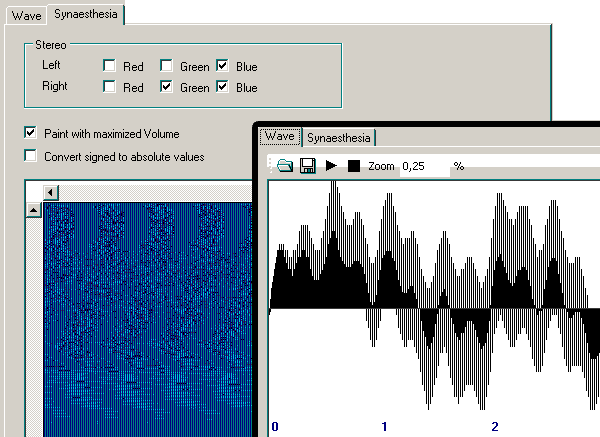Click the up scroll arrow beside the image
The image size is (600, 437).
click(x=34, y=210)
